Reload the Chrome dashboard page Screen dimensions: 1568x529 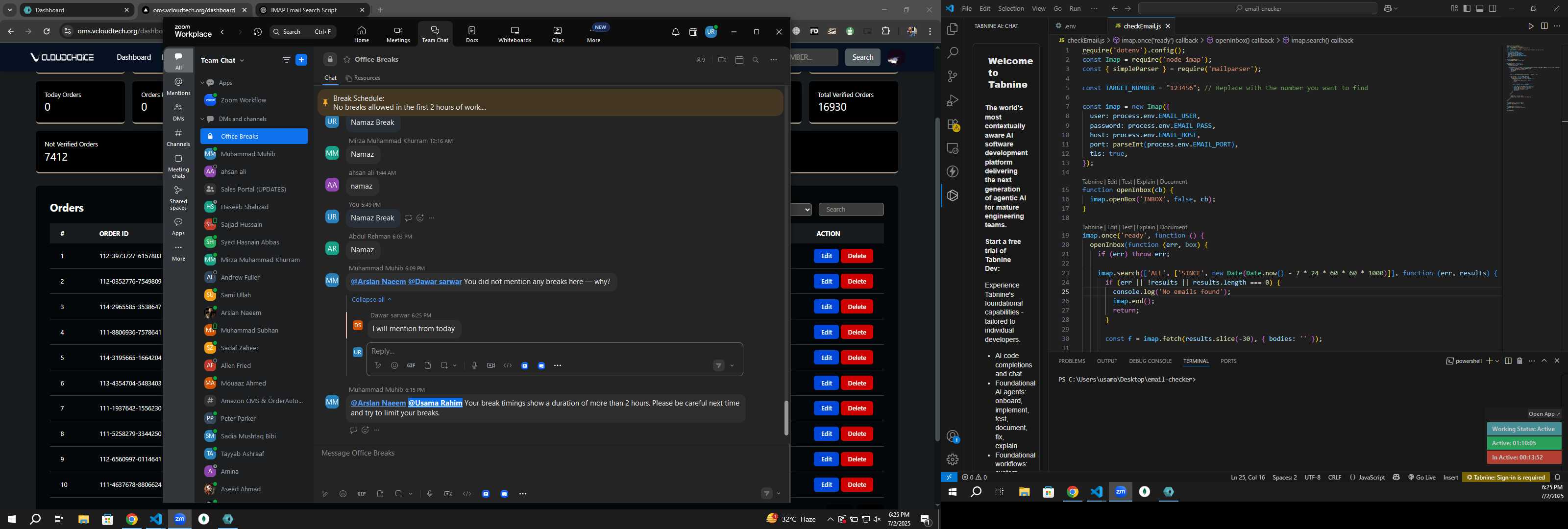pyautogui.click(x=47, y=31)
